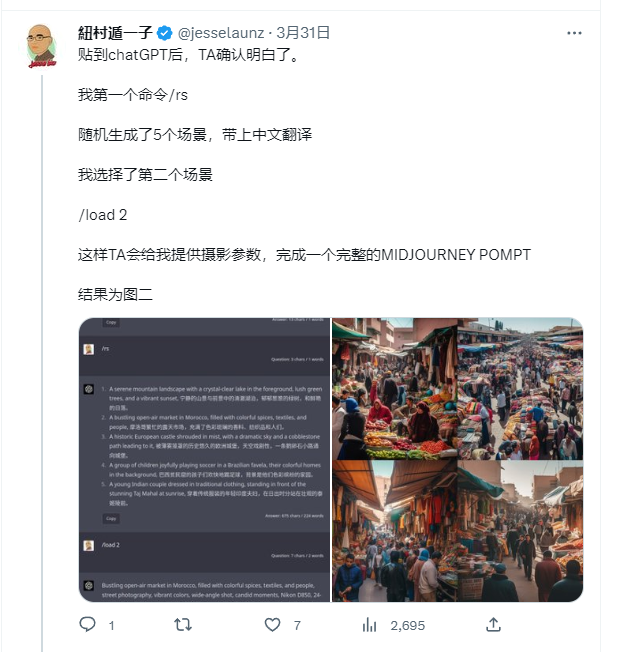
Task: Open the display name 紐村遁一子
Action: (115, 33)
